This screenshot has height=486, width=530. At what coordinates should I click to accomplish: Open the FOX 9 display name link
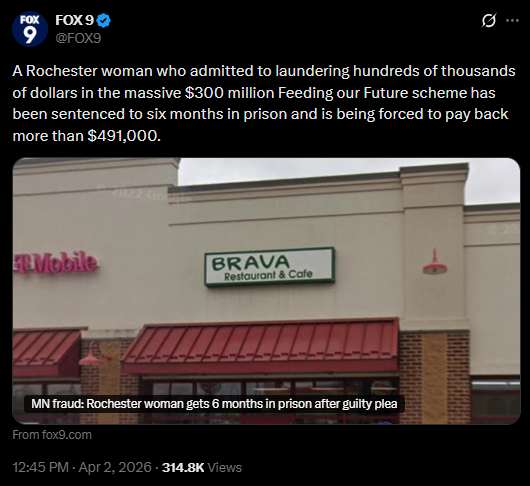pyautogui.click(x=74, y=20)
